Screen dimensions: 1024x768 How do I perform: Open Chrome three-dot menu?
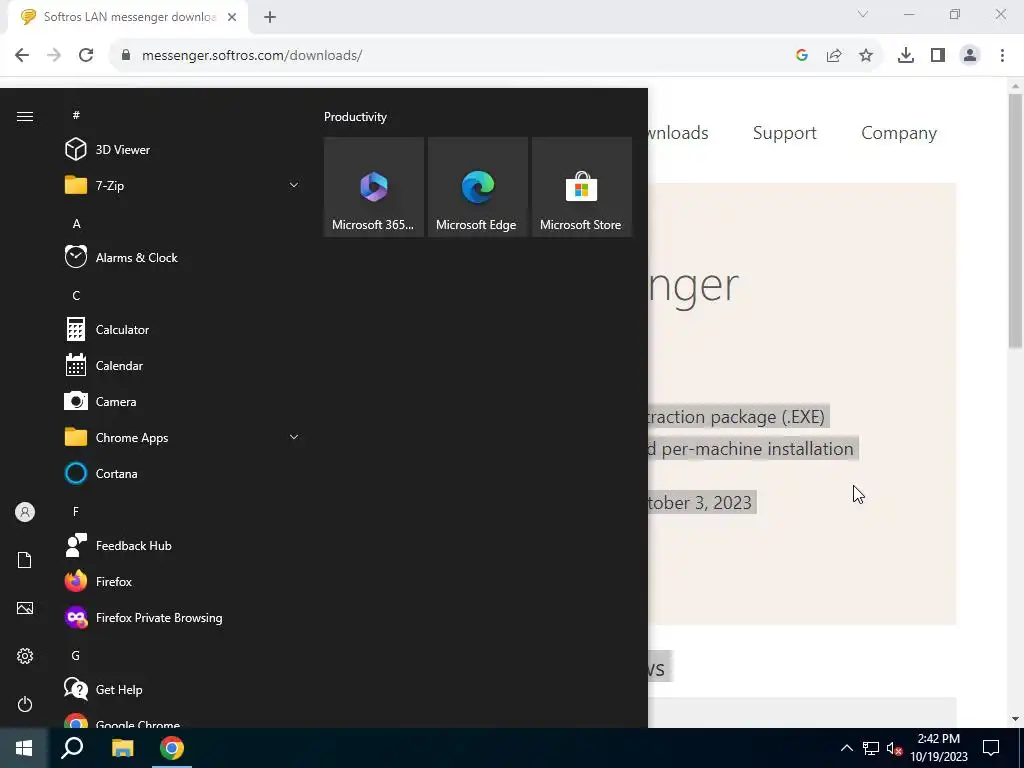point(1002,56)
